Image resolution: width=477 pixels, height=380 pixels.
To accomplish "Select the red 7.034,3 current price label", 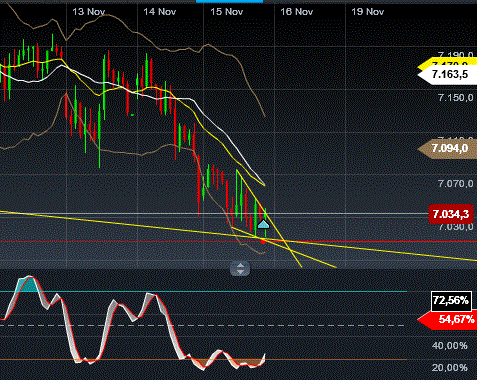I will (450, 214).
